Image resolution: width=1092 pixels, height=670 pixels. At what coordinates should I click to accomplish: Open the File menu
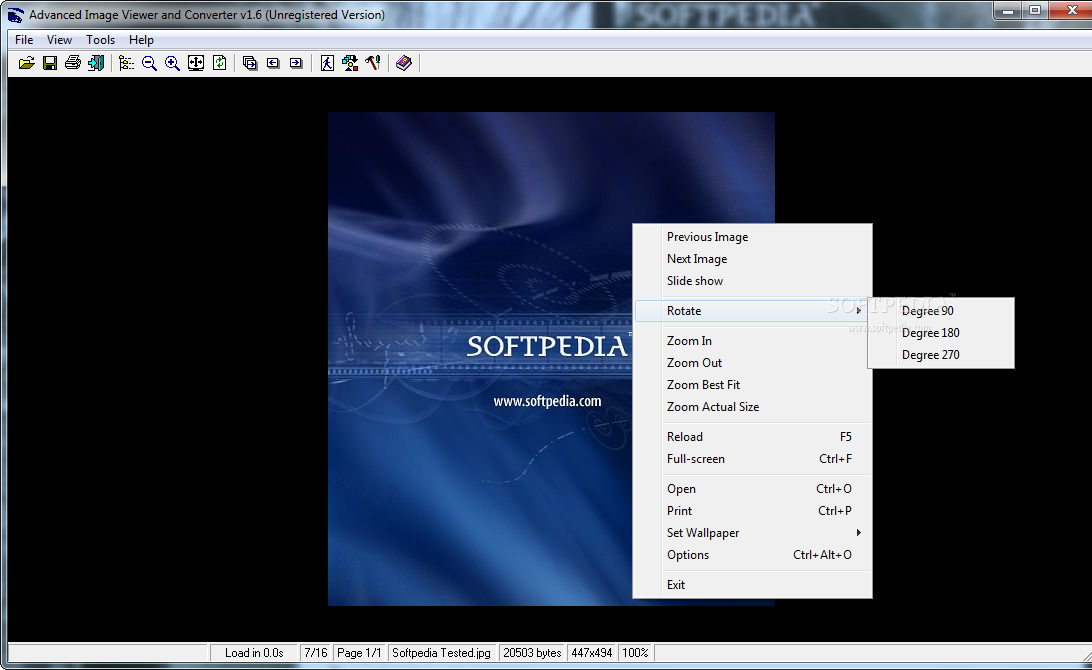(x=24, y=40)
